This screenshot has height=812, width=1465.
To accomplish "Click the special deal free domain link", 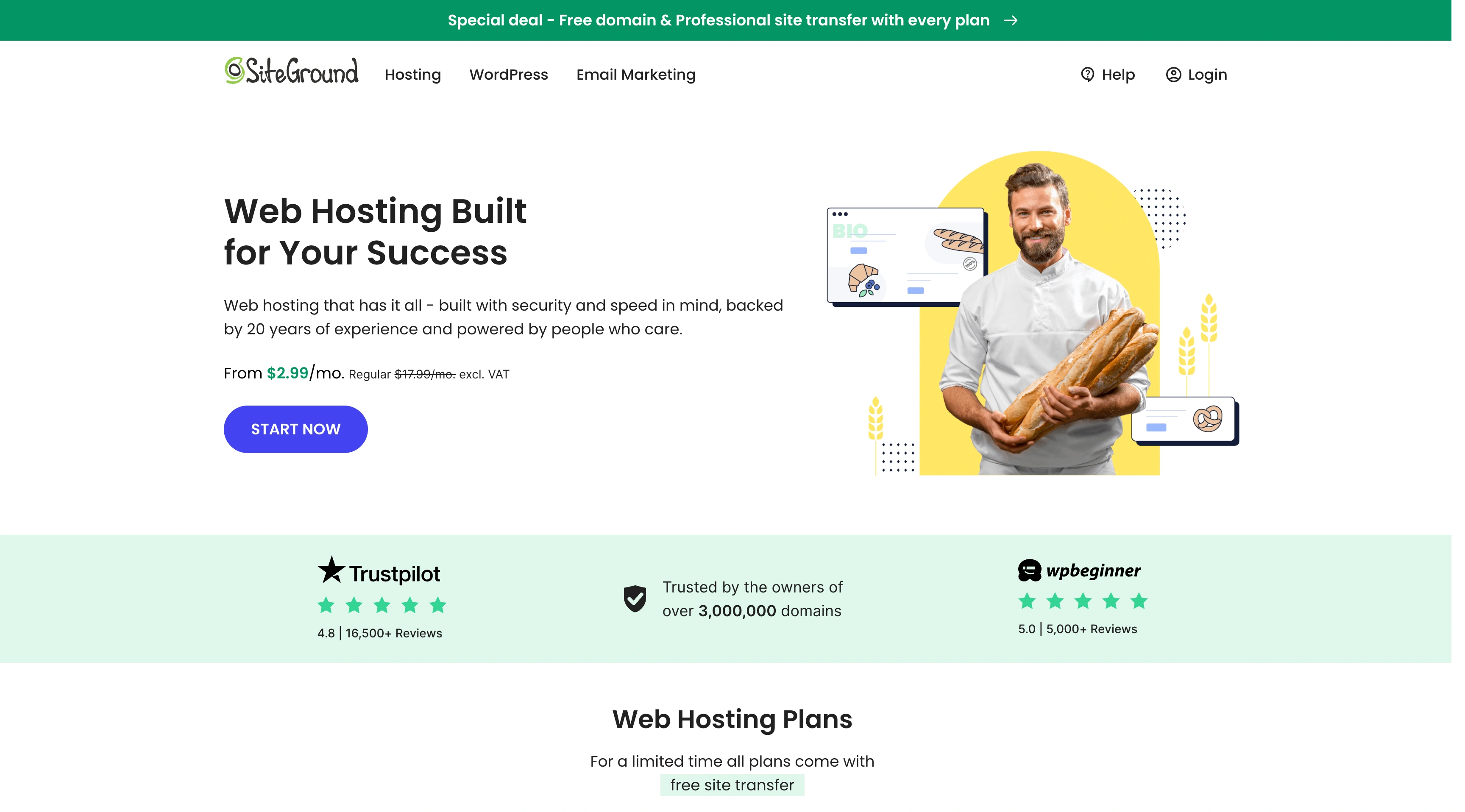I will 732,20.
